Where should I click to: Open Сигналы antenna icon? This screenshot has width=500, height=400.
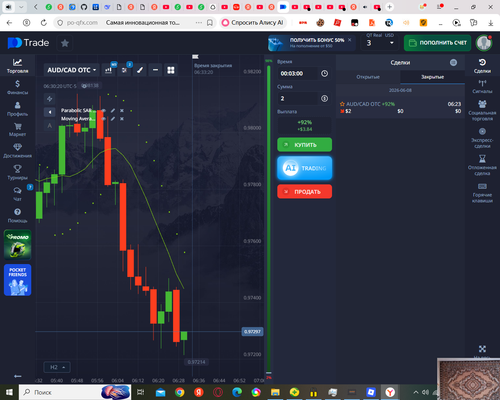482,86
